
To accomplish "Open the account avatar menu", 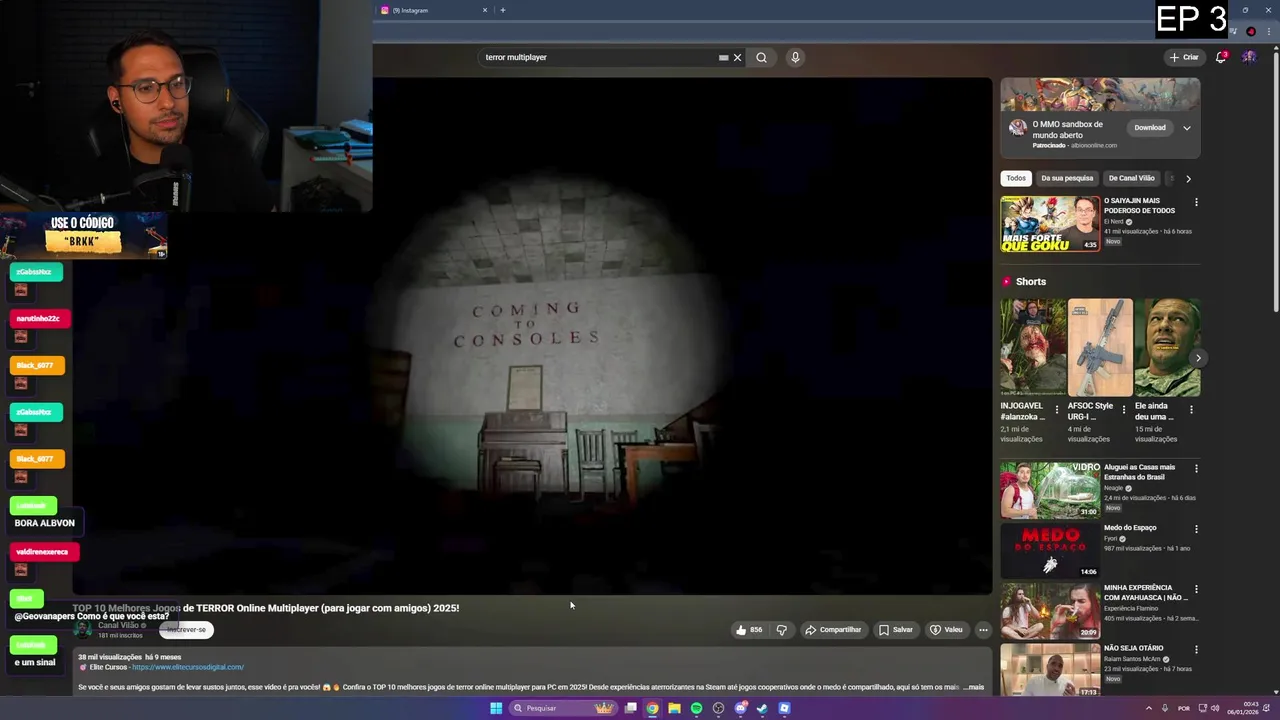I will pyautogui.click(x=1249, y=57).
